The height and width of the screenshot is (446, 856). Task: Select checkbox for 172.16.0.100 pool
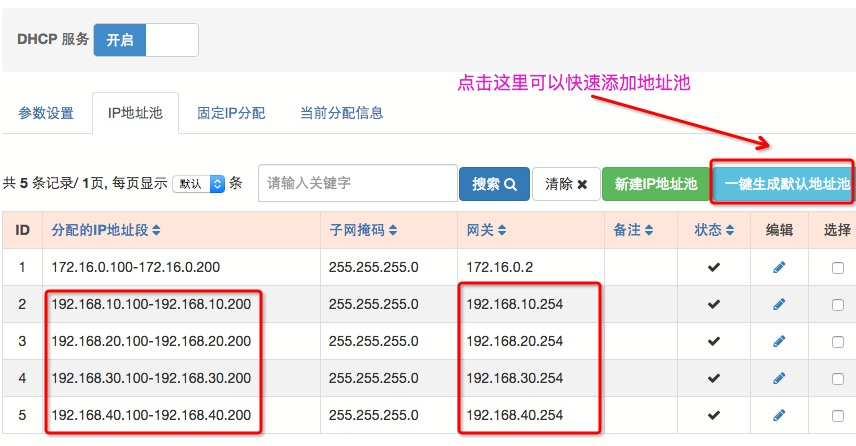point(838,268)
